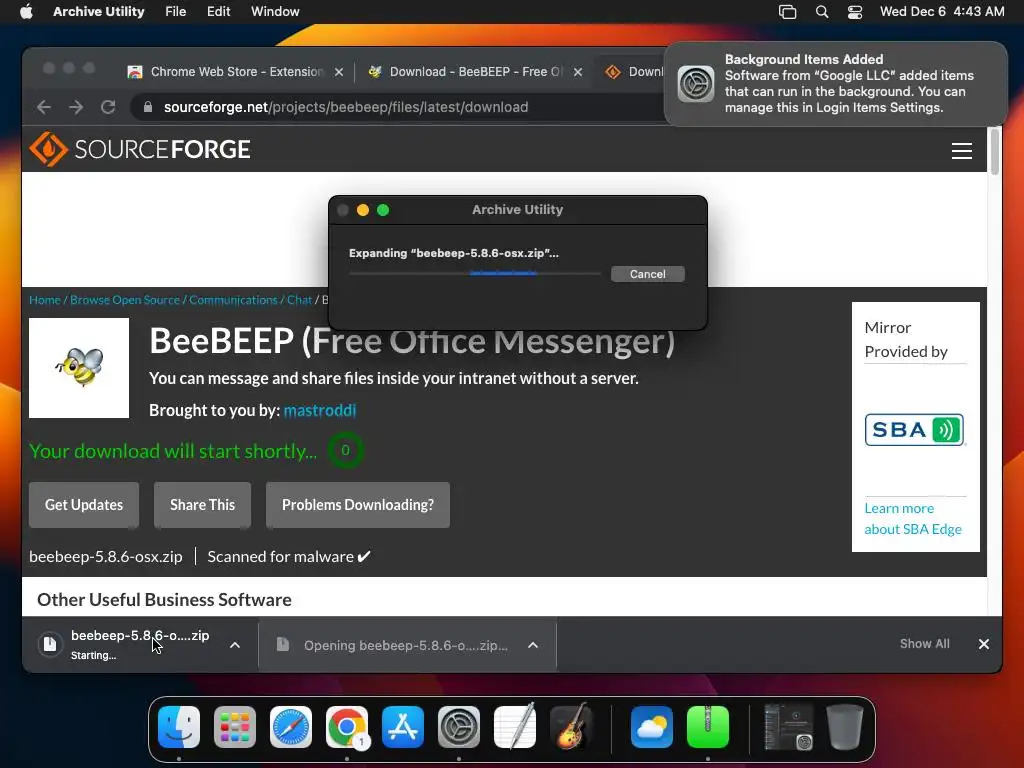This screenshot has width=1024, height=768.
Task: Click the BeeBEEP bee logo
Action: click(79, 368)
